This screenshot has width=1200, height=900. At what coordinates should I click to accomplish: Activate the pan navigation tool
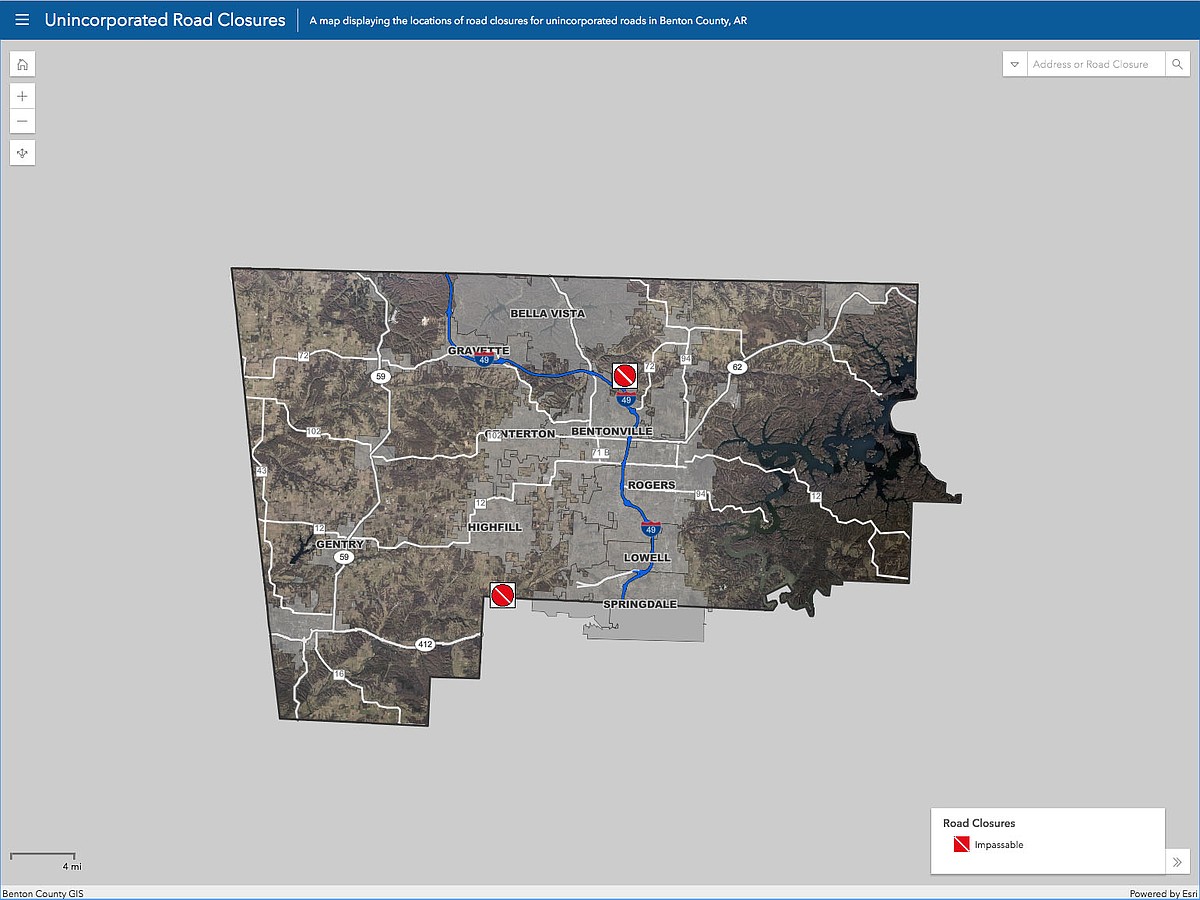coord(22,153)
